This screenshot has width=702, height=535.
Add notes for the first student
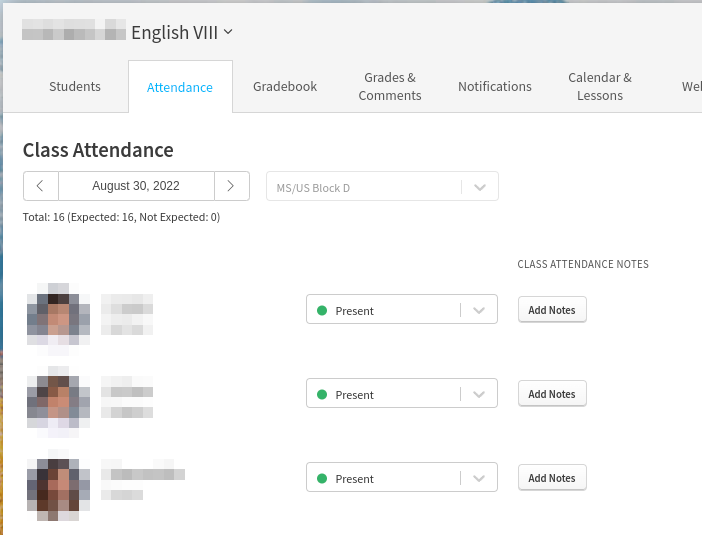tap(552, 310)
